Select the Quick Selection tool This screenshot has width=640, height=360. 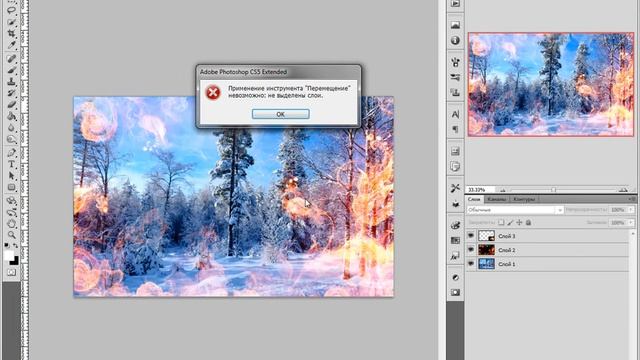(11, 22)
